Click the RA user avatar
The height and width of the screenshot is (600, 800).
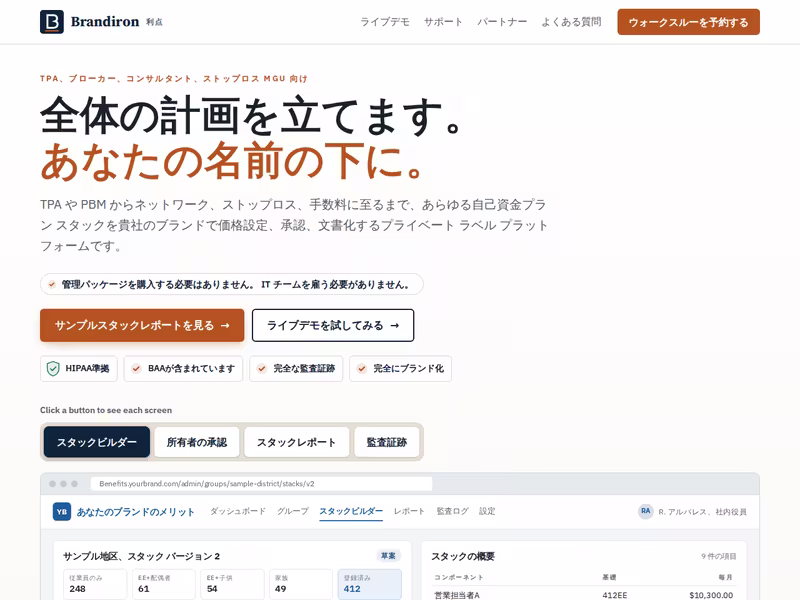click(645, 511)
